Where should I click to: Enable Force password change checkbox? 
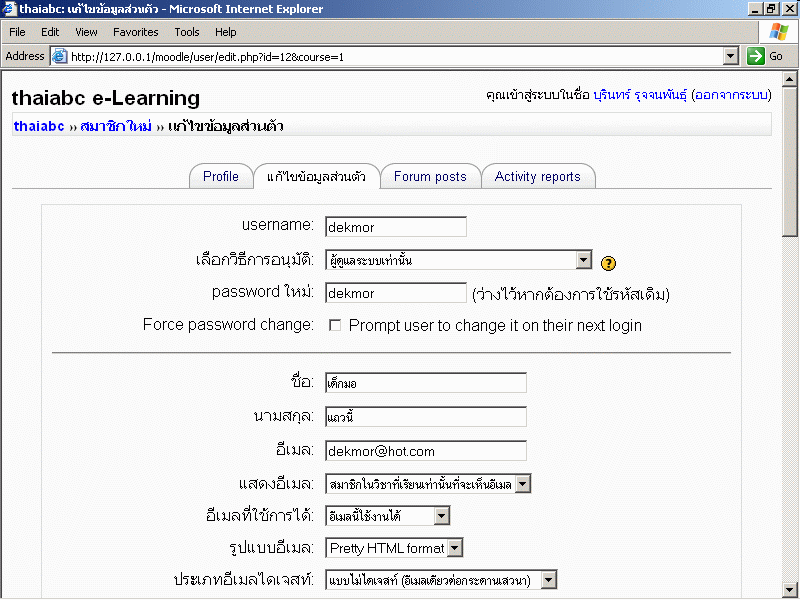click(x=335, y=325)
